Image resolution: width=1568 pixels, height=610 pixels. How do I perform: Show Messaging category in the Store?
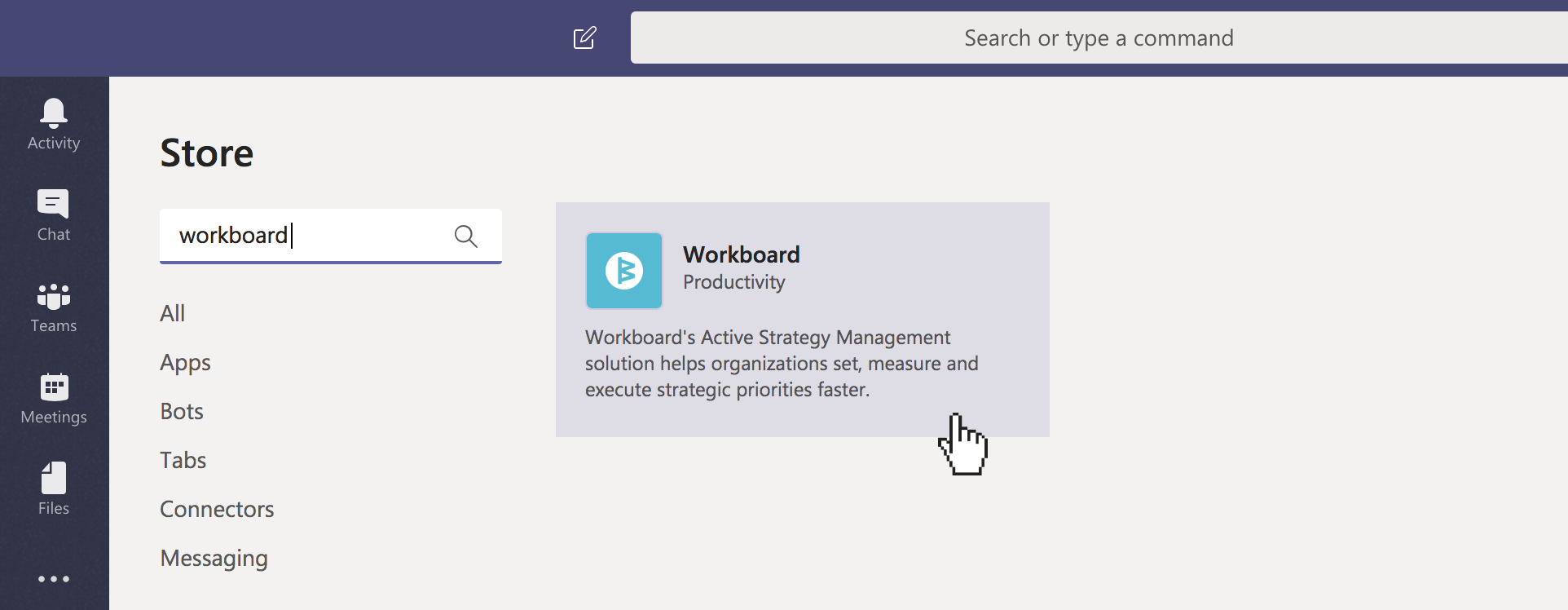(x=214, y=558)
